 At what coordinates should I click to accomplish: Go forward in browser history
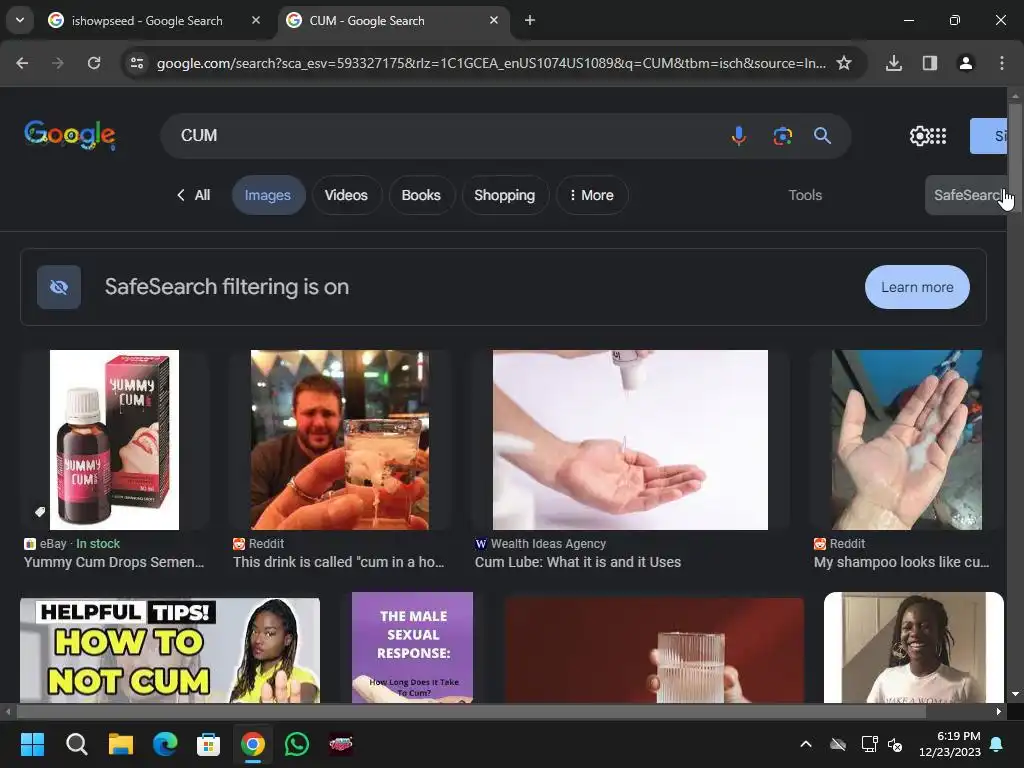[x=58, y=63]
